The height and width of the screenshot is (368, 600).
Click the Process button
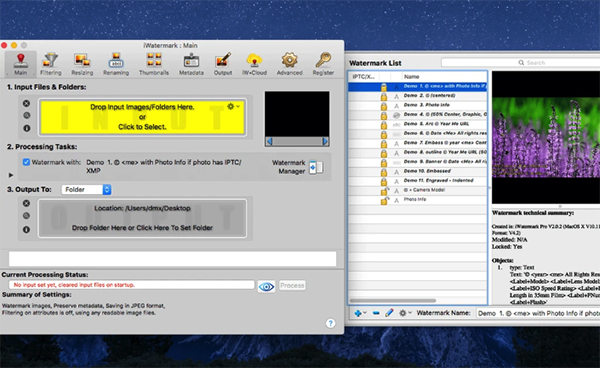292,285
